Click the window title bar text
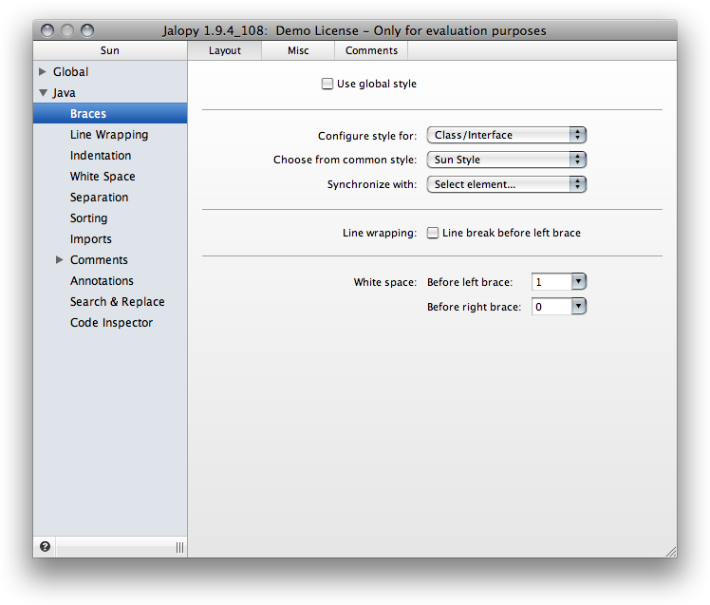This screenshot has height=605, width=710. 354,30
